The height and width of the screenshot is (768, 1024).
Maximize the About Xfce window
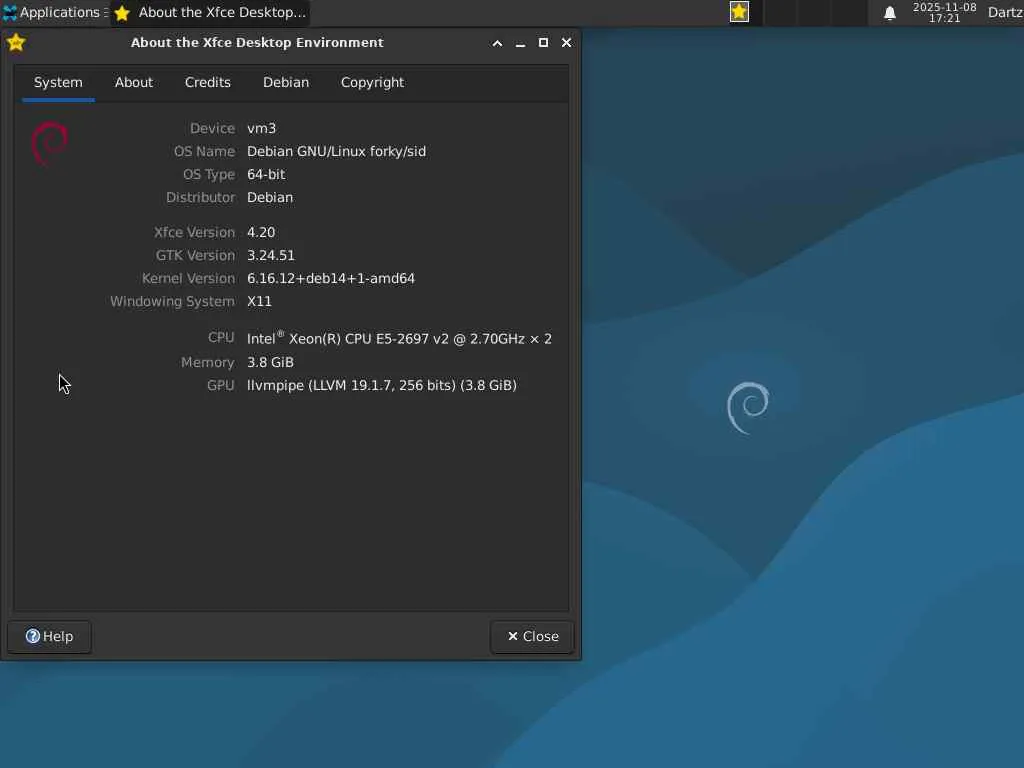point(543,42)
